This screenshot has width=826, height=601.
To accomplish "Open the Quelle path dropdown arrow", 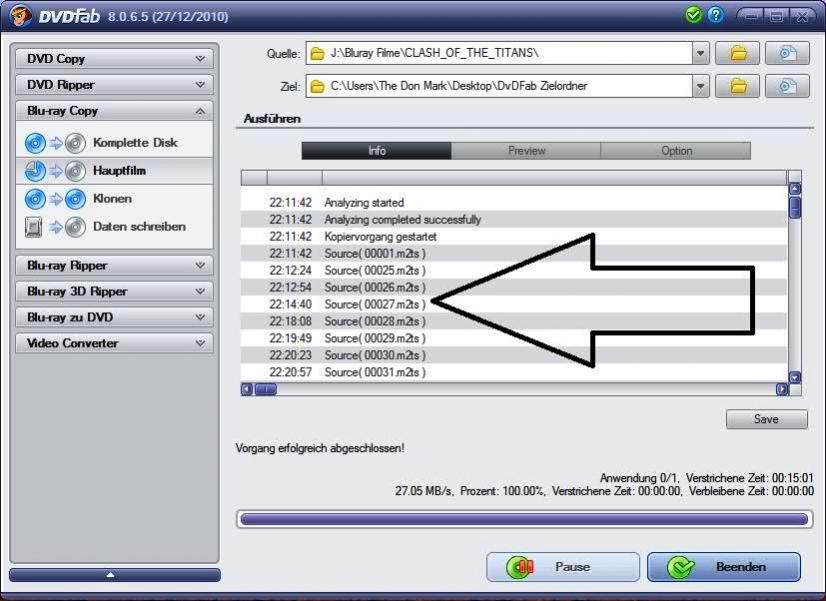I will [x=700, y=53].
